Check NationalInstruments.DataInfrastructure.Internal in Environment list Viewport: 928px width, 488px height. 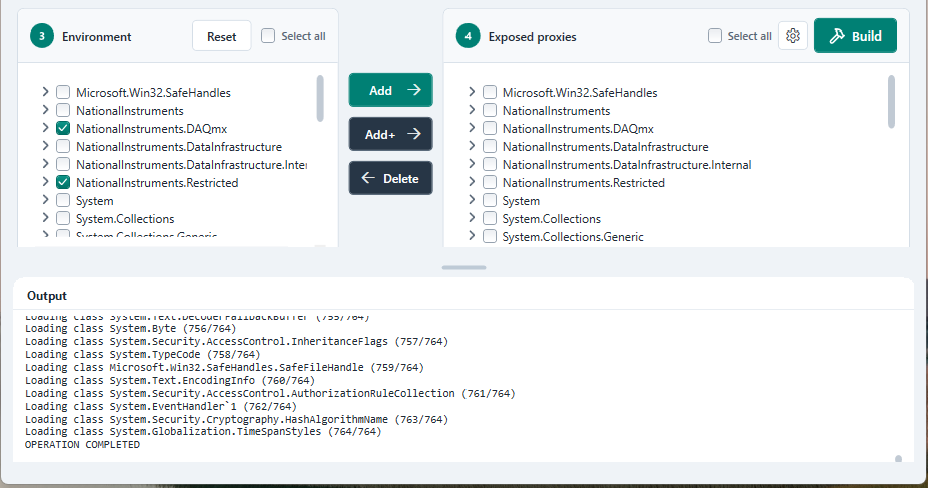(x=63, y=164)
